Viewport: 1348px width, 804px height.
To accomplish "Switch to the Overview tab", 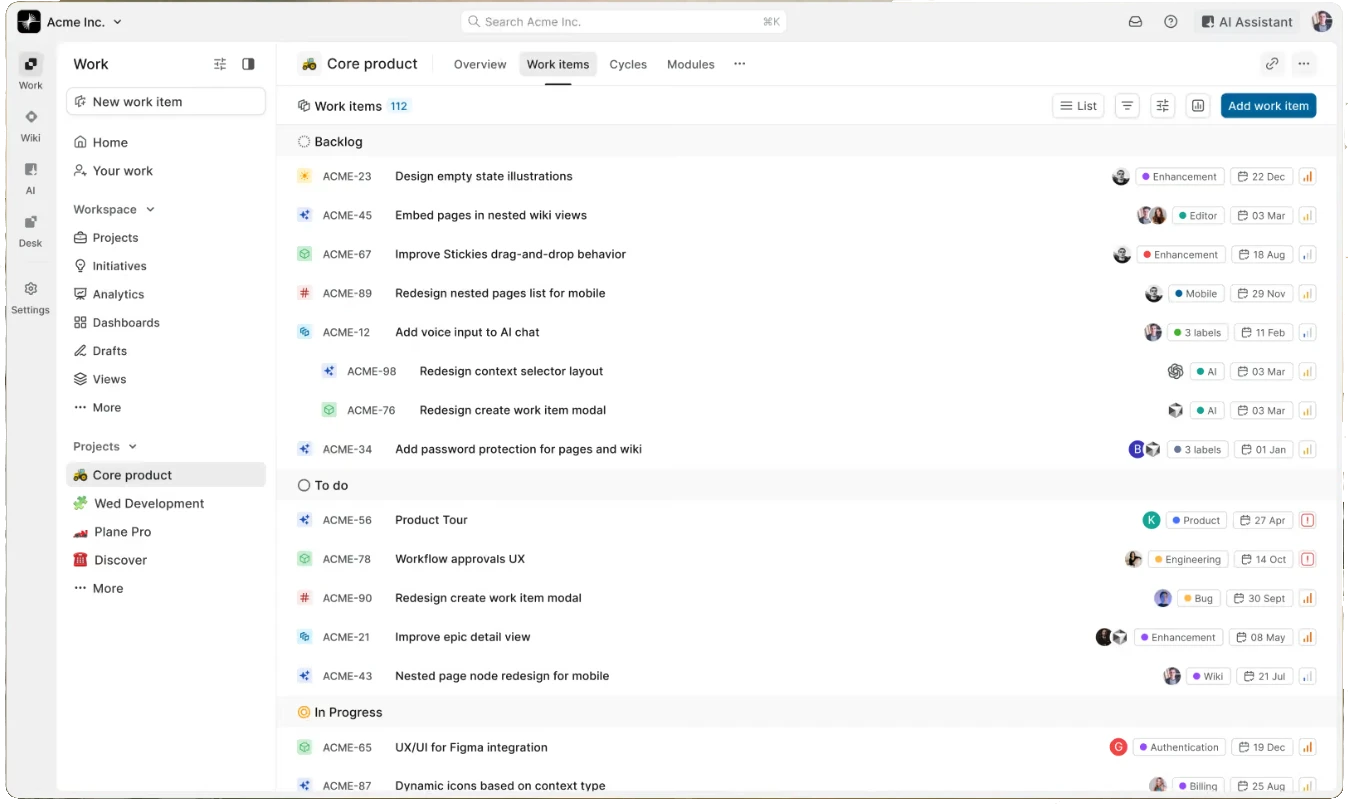I will click(480, 64).
